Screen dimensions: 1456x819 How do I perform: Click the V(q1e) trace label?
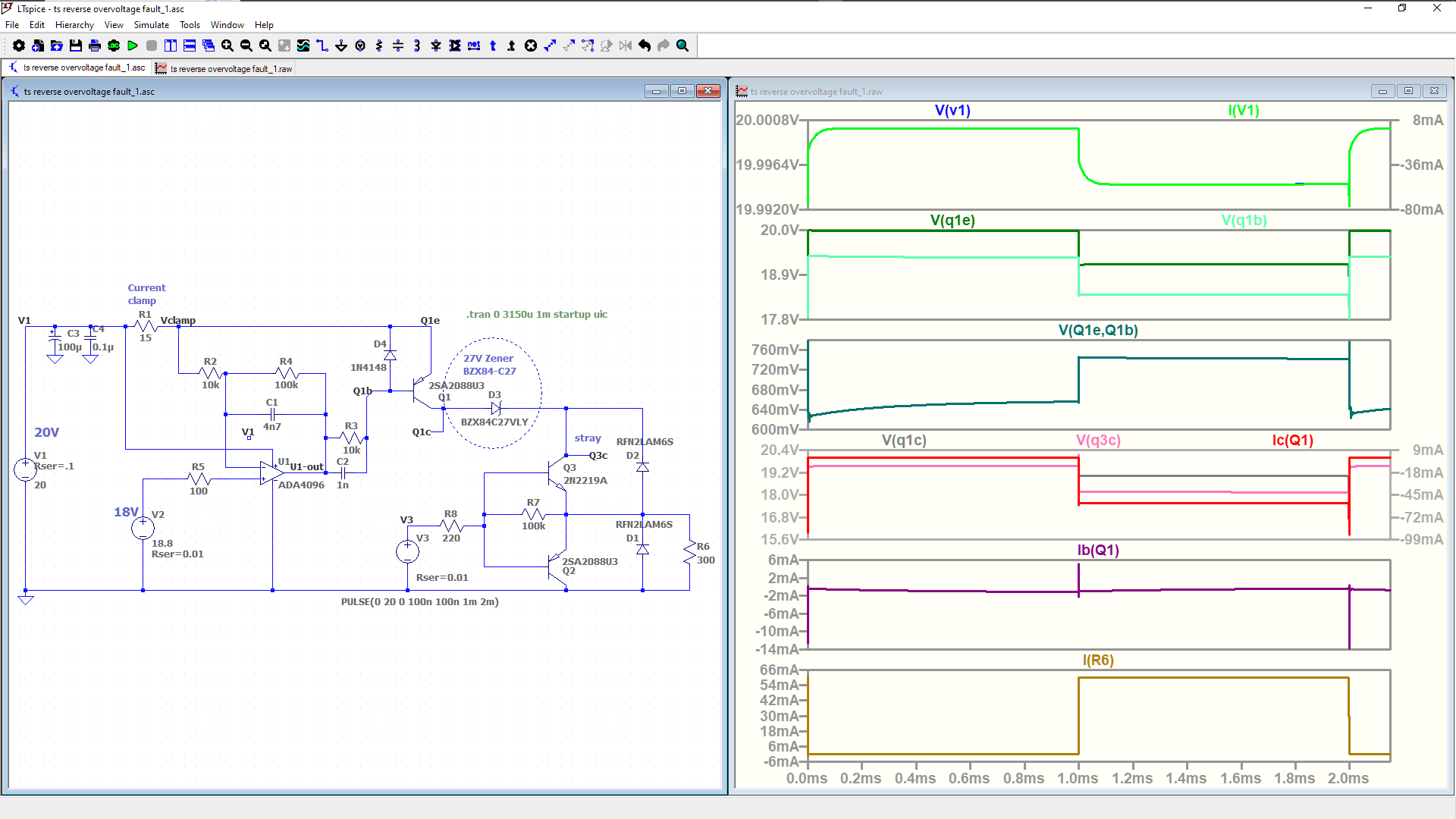[952, 220]
